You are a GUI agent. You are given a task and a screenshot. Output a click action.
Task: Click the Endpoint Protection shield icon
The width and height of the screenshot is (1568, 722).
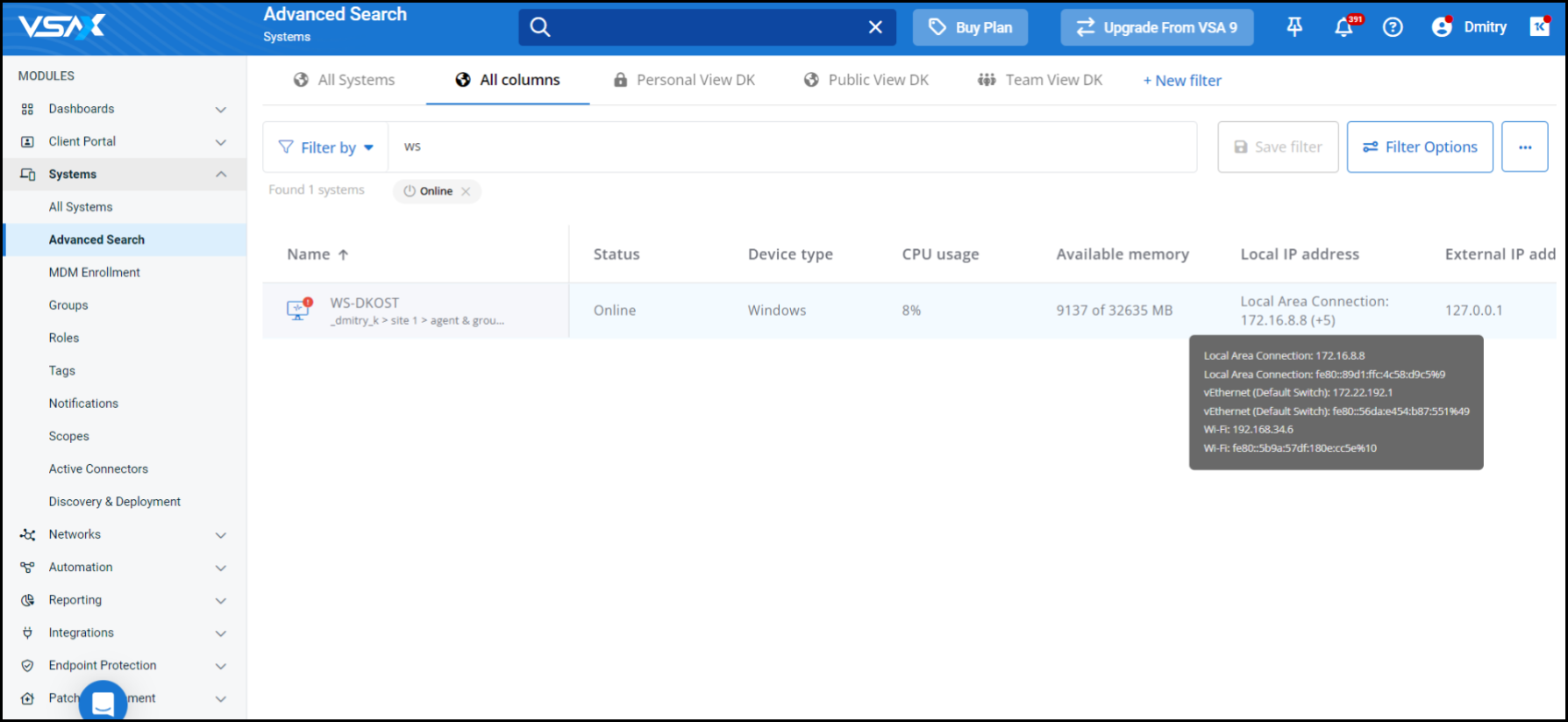[x=27, y=666]
